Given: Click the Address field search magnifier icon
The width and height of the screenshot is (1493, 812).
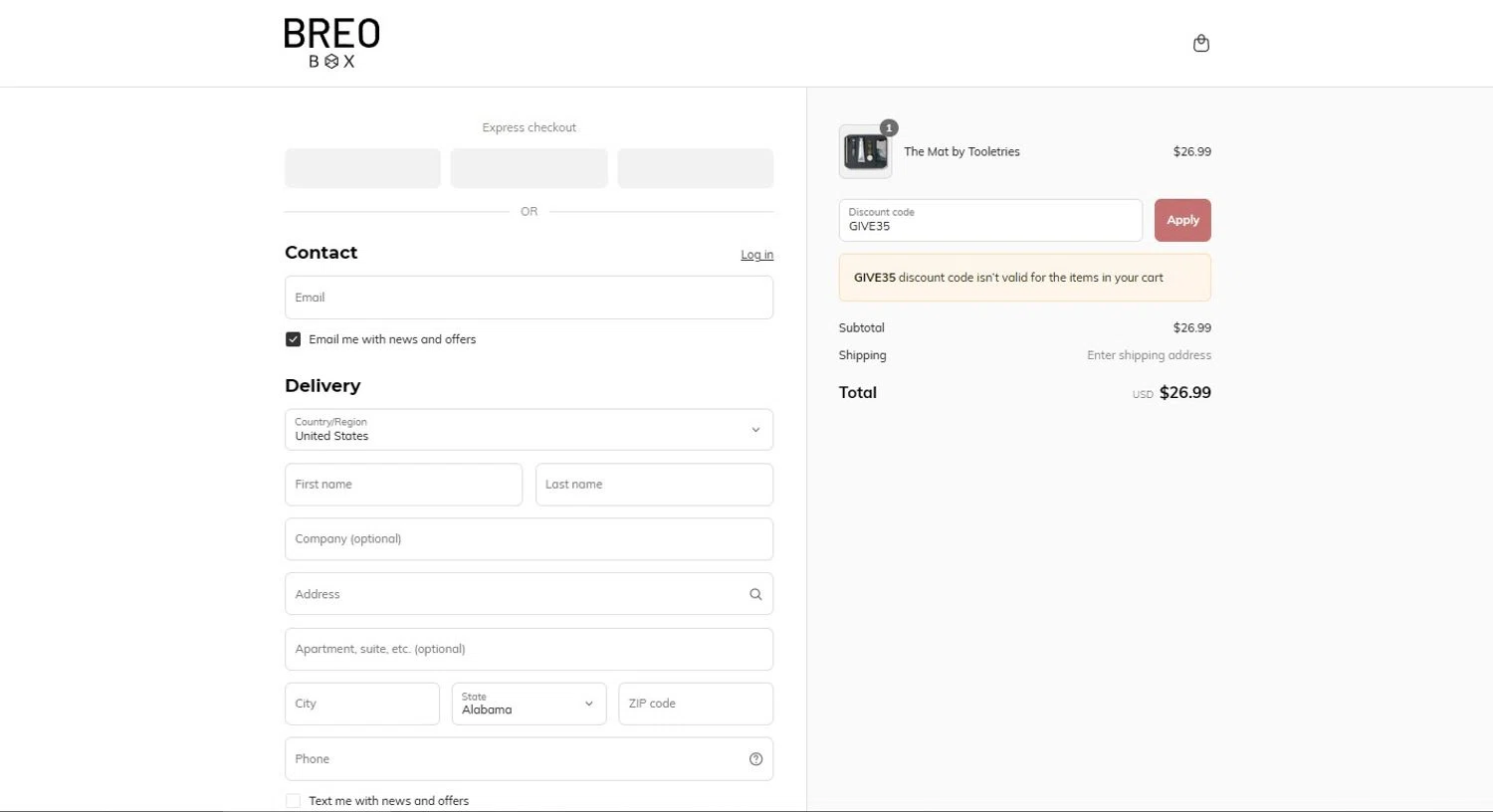Looking at the screenshot, I should click(x=755, y=594).
